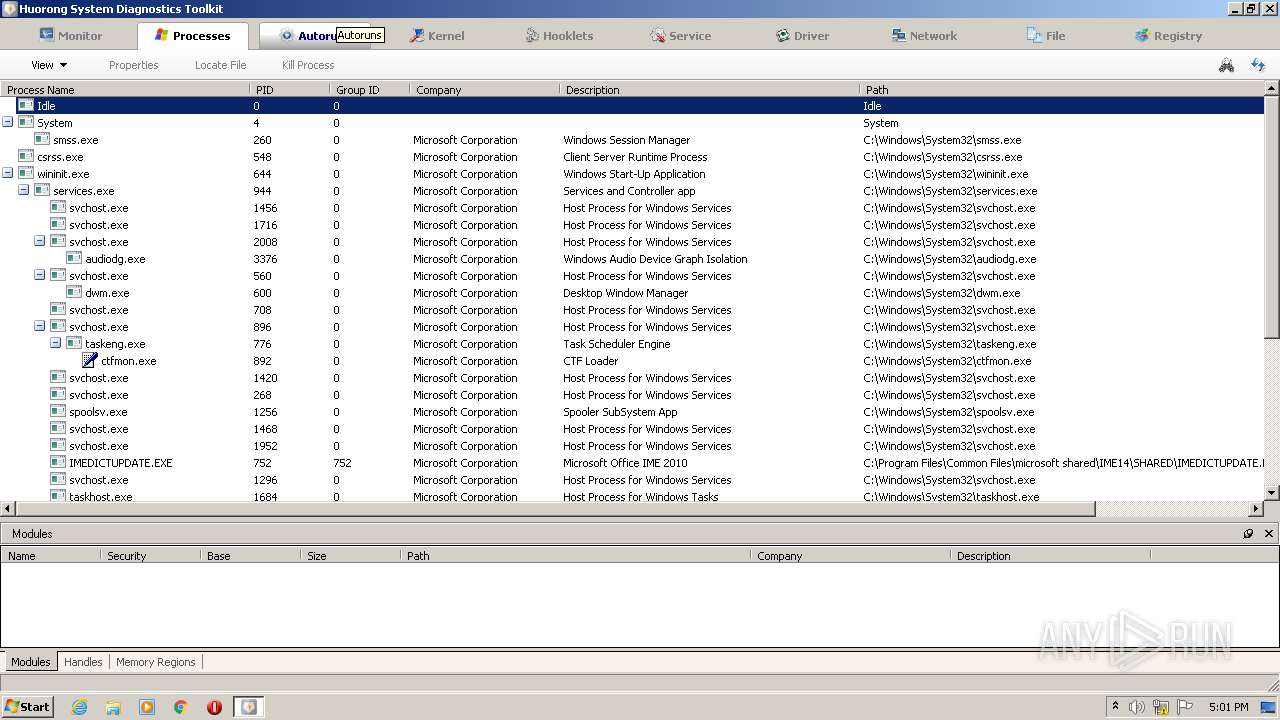Open the Start menu
The width and height of the screenshot is (1280, 720).
[x=28, y=707]
